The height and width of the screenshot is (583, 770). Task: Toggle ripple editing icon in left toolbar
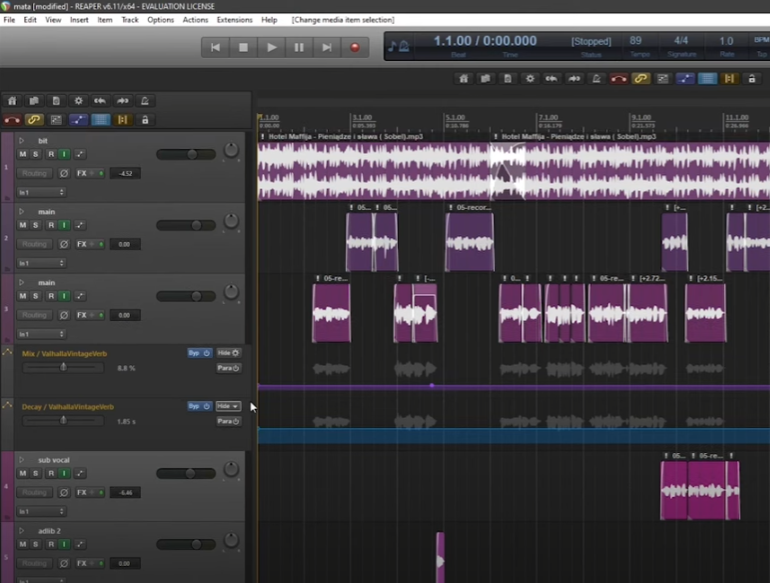point(56,120)
